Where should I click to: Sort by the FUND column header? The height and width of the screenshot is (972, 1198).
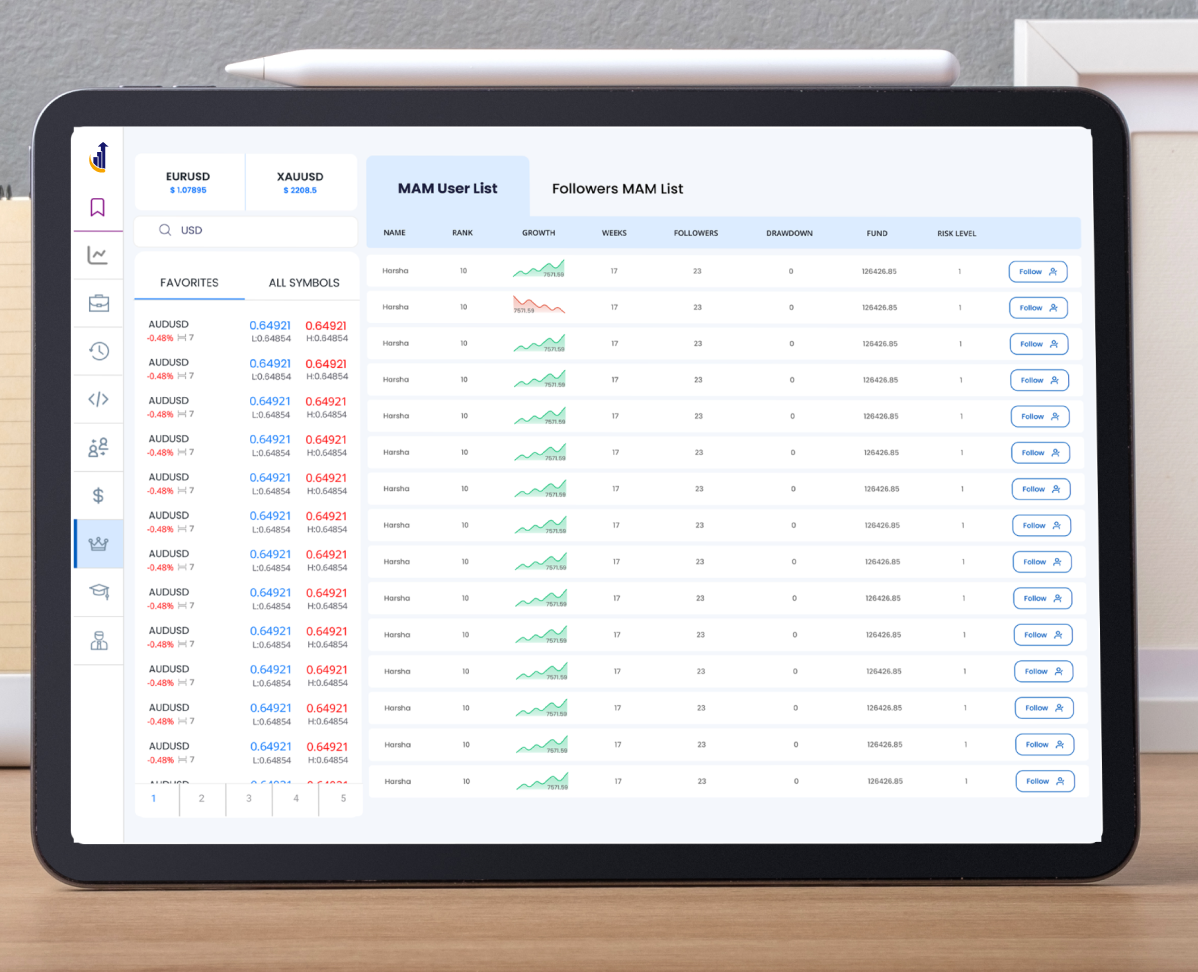[x=877, y=233]
